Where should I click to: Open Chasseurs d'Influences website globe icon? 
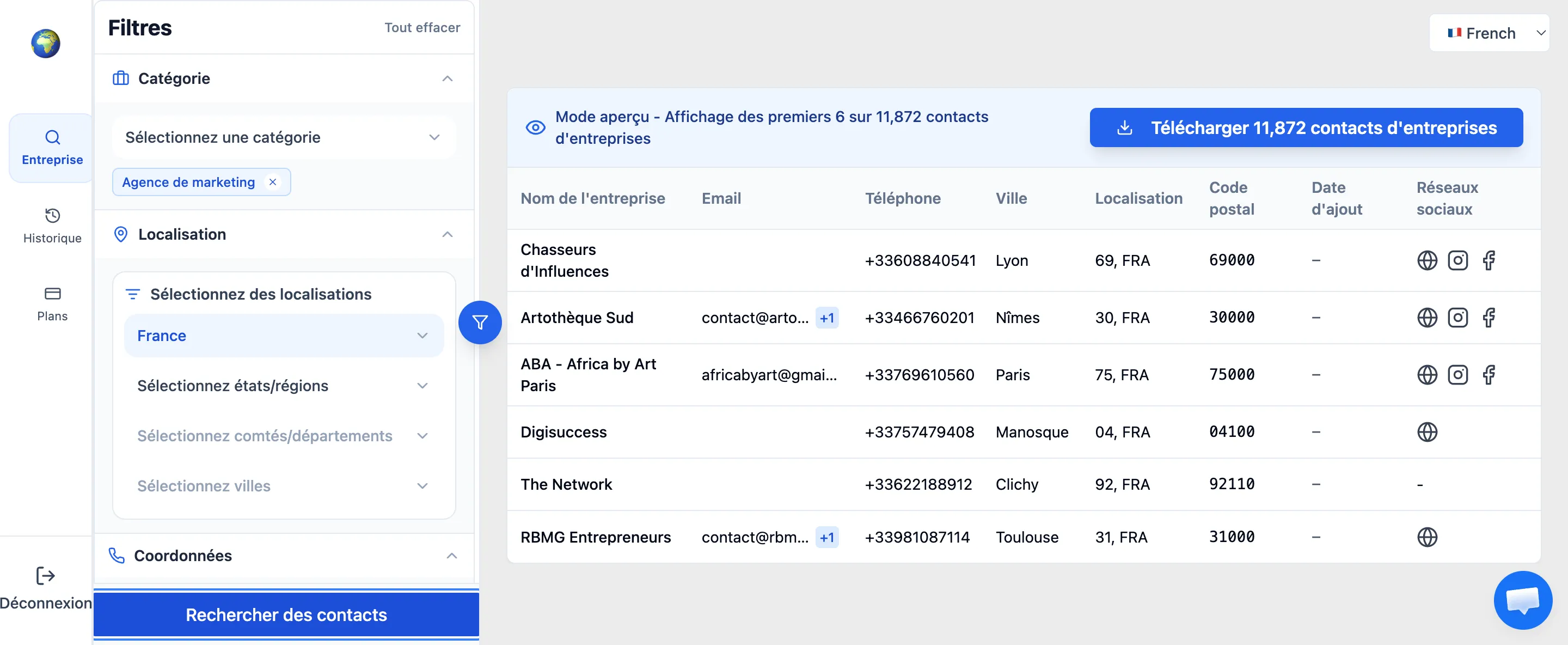point(1427,261)
